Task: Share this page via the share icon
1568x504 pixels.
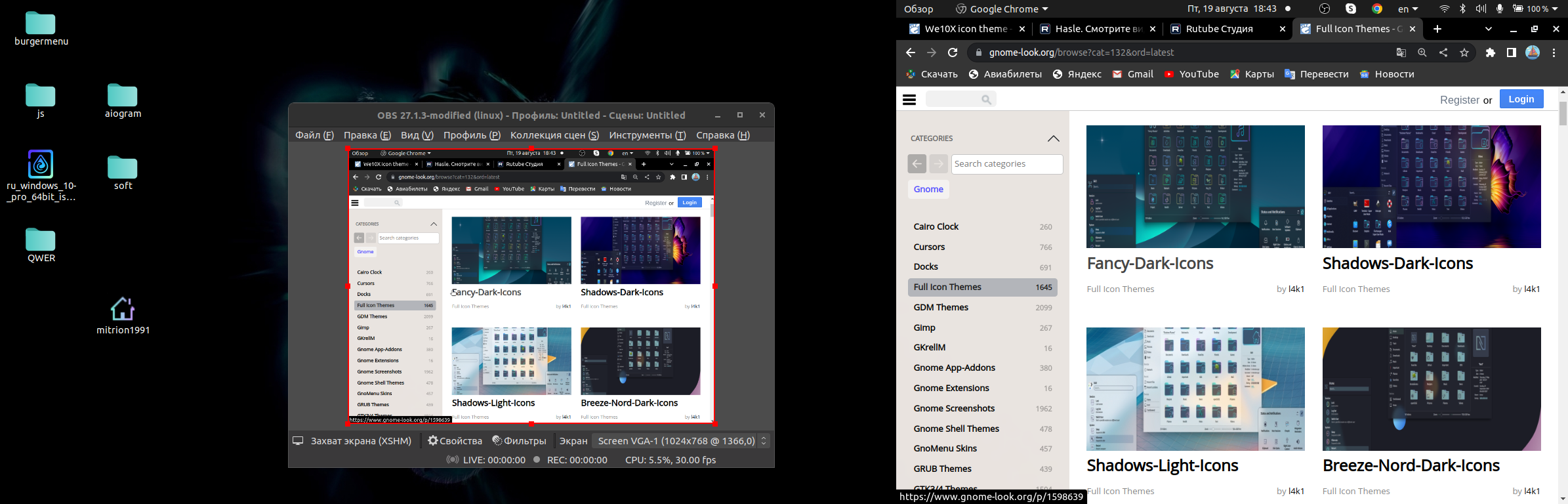Action: [1443, 52]
